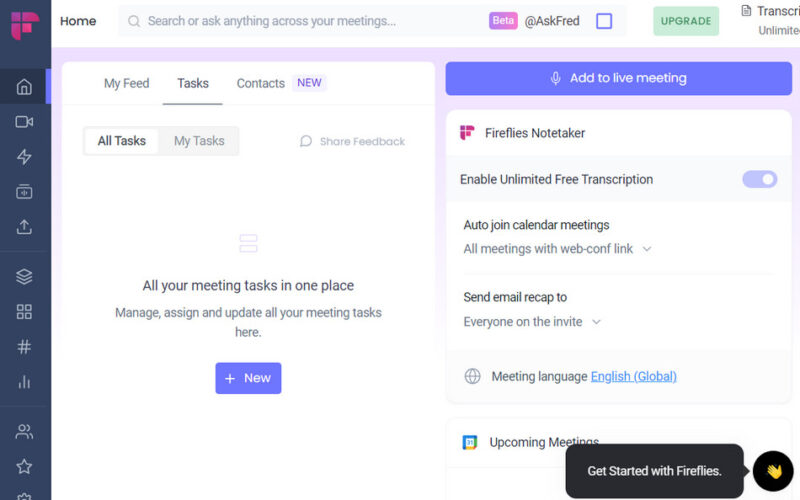Open the English (Global) language link
Image resolution: width=800 pixels, height=500 pixels.
pos(633,377)
